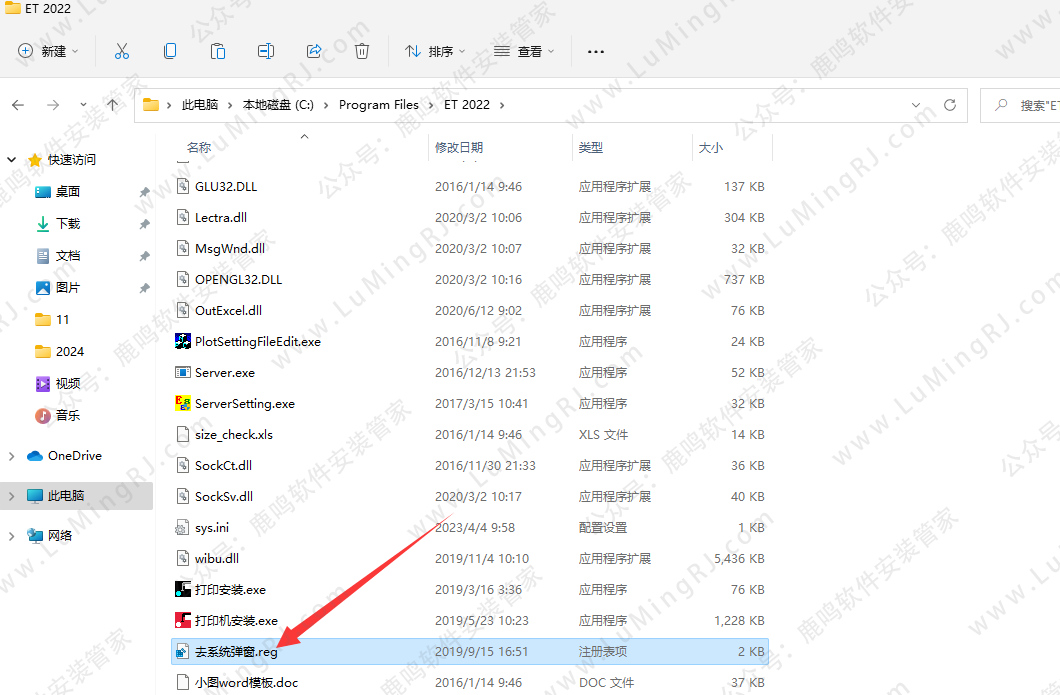Select the 打印机安装.exe icon

pyautogui.click(x=183, y=621)
